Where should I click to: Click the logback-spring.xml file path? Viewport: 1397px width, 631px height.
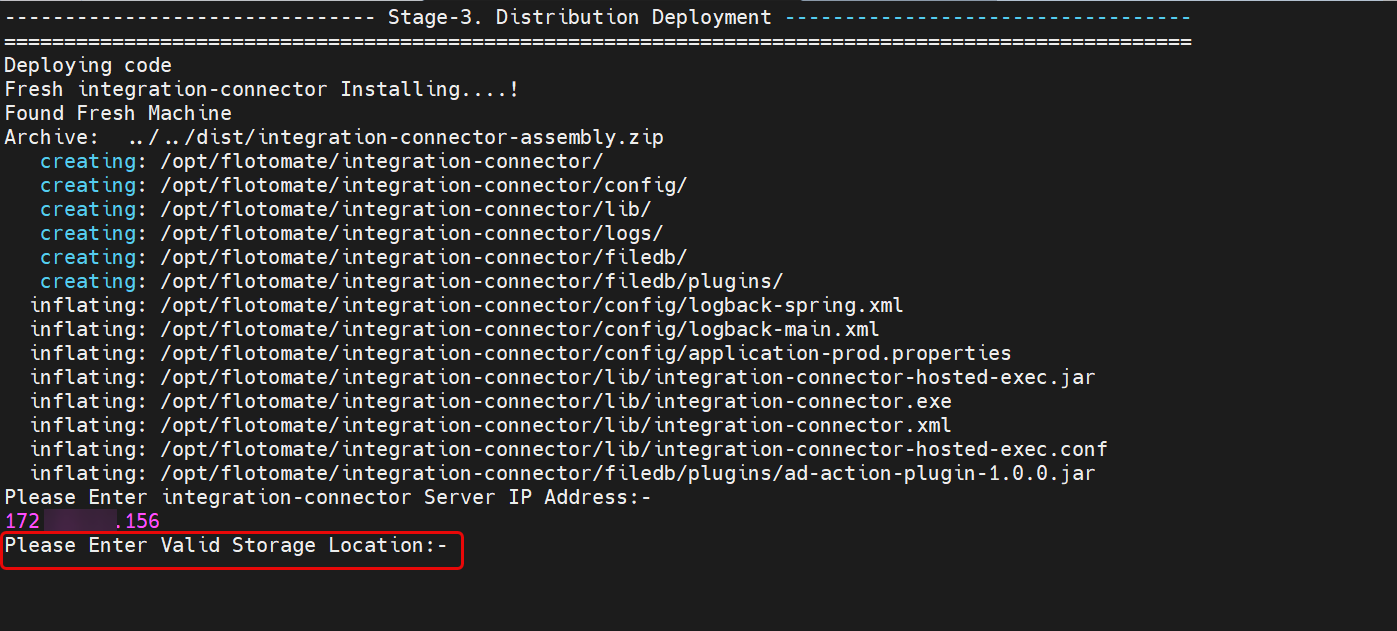pos(531,305)
